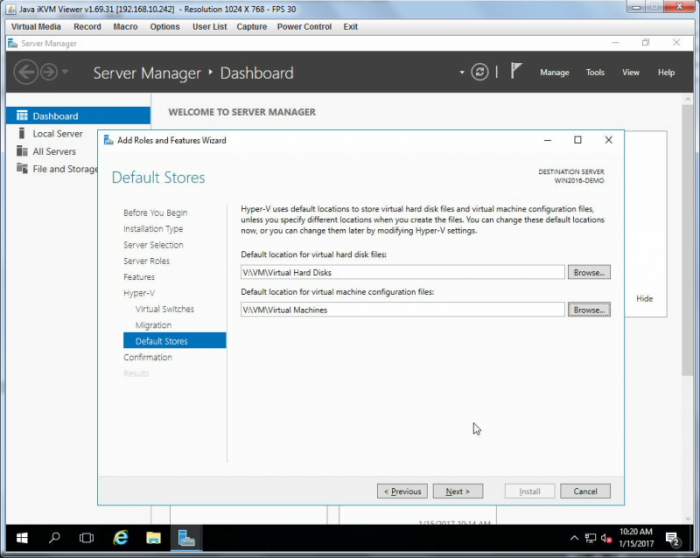Go back with Server Manager back arrow
The image size is (700, 558).
click(25, 72)
